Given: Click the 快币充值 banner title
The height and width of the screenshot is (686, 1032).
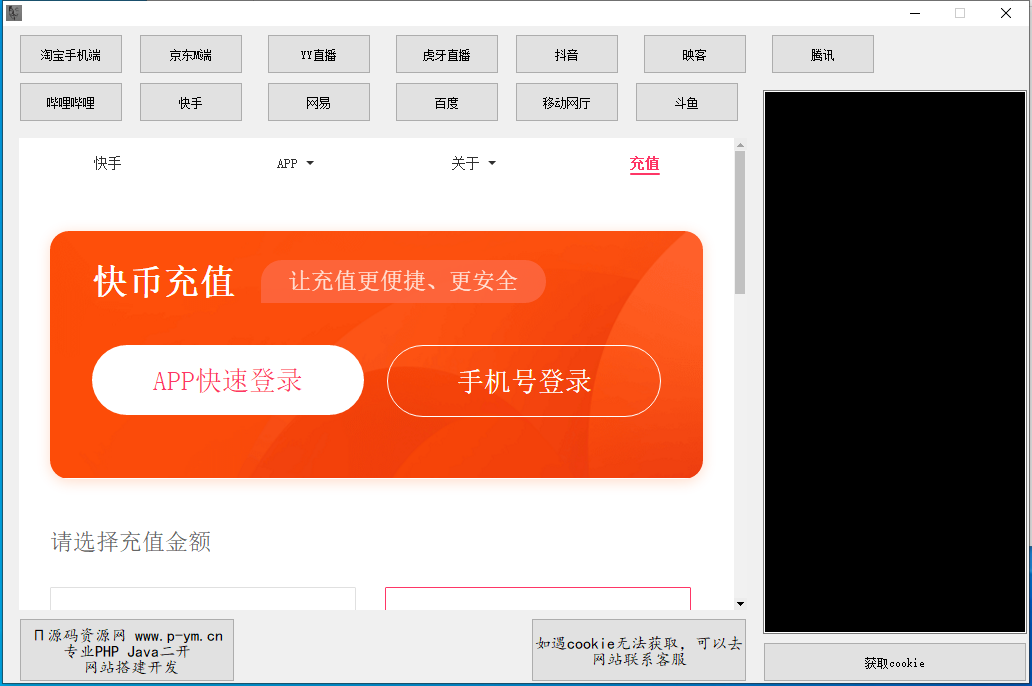Looking at the screenshot, I should click(x=164, y=282).
